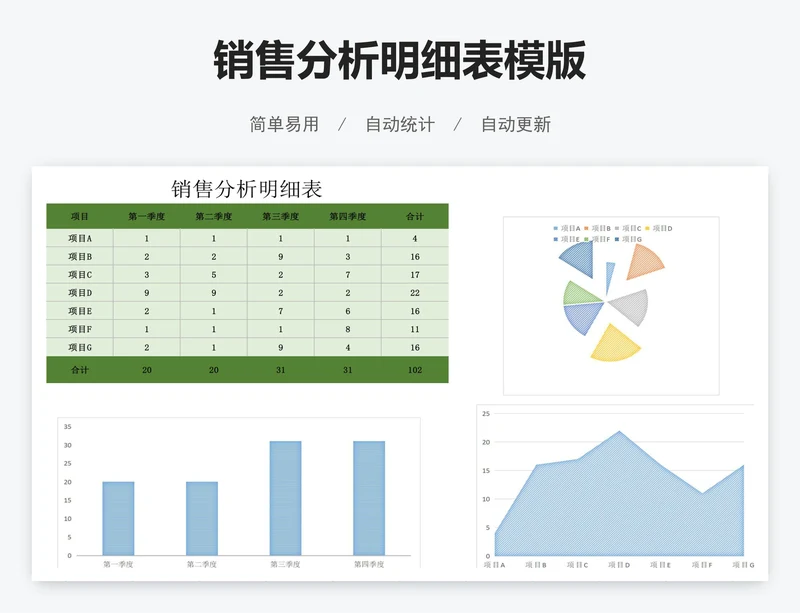The width and height of the screenshot is (800, 613).
Task: Select the 第三季度 table header
Action: coord(281,216)
